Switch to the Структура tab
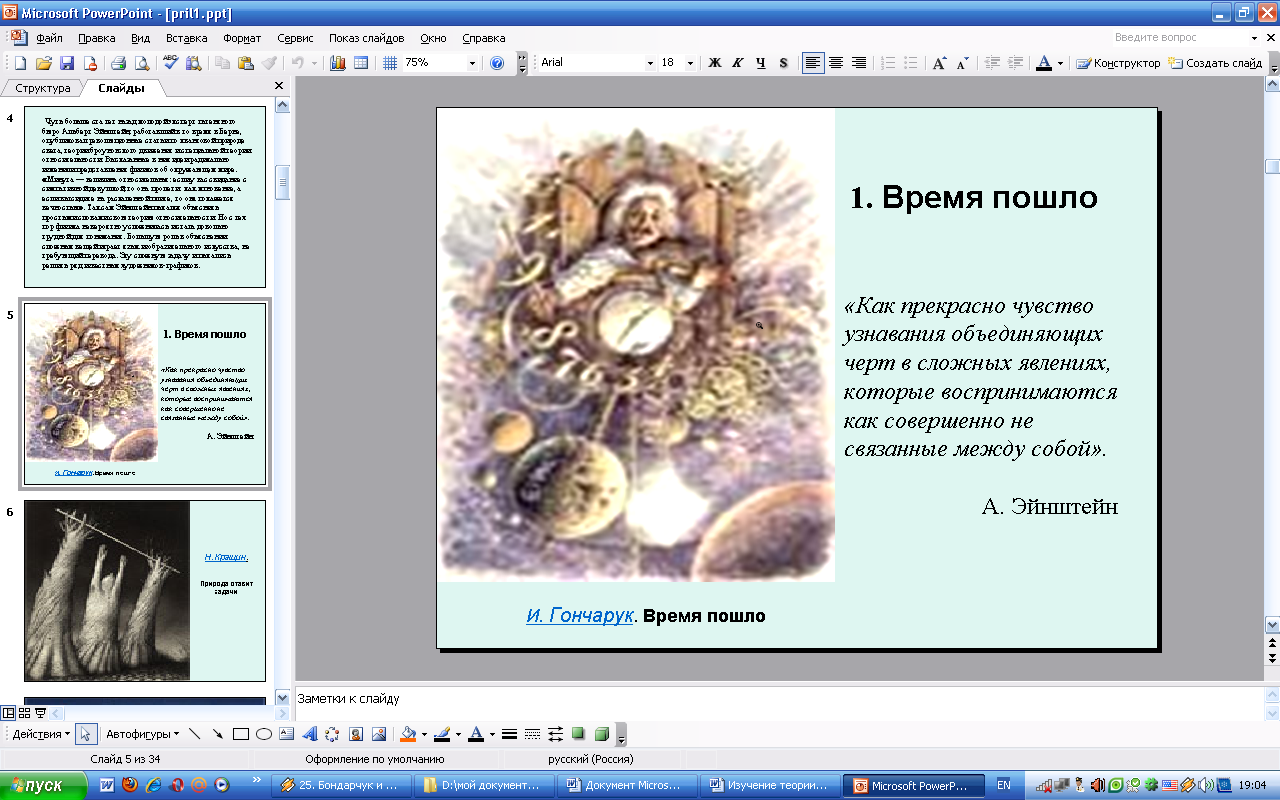 coord(43,88)
